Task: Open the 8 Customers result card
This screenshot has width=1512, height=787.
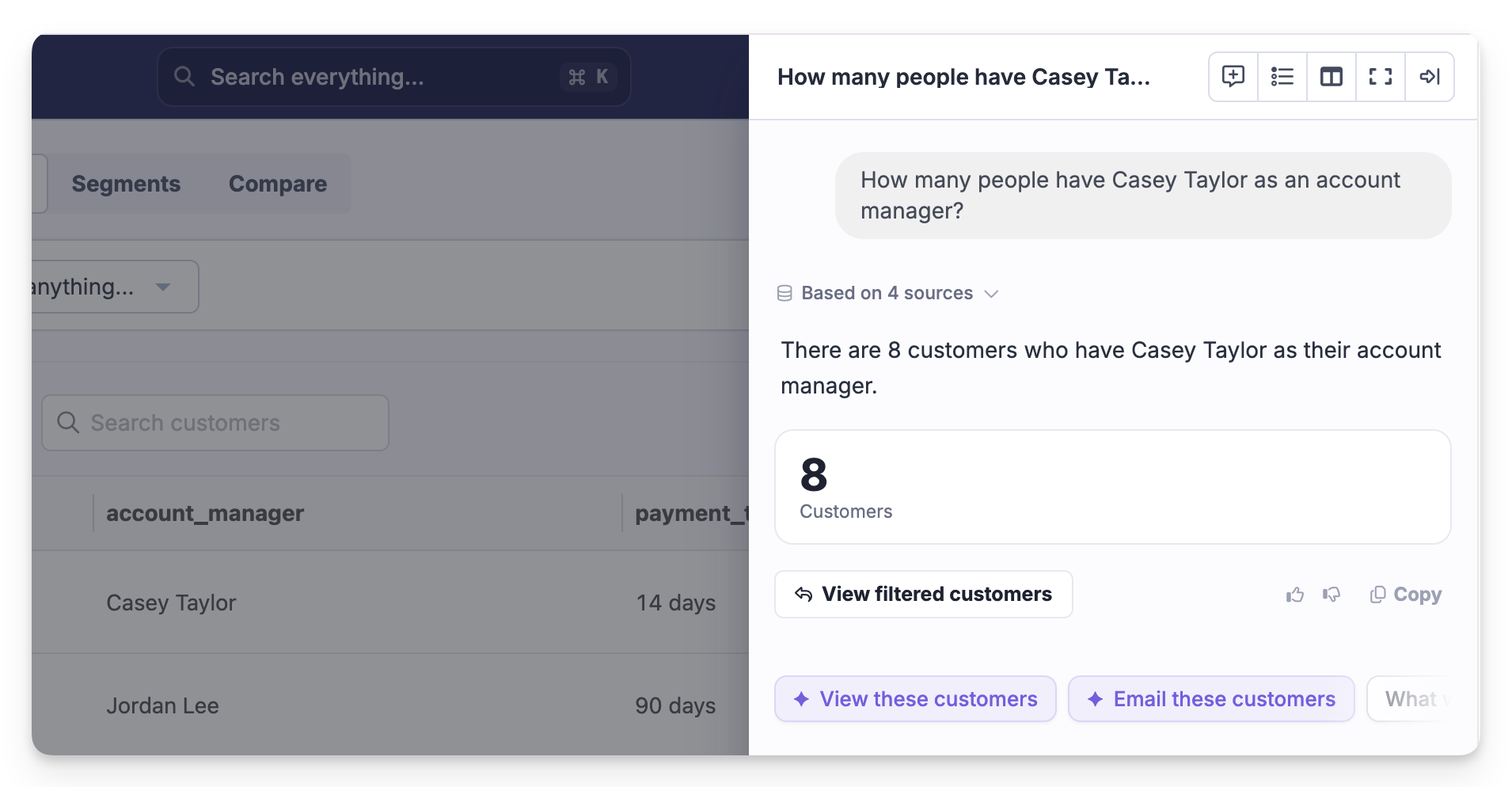Action: point(1113,487)
